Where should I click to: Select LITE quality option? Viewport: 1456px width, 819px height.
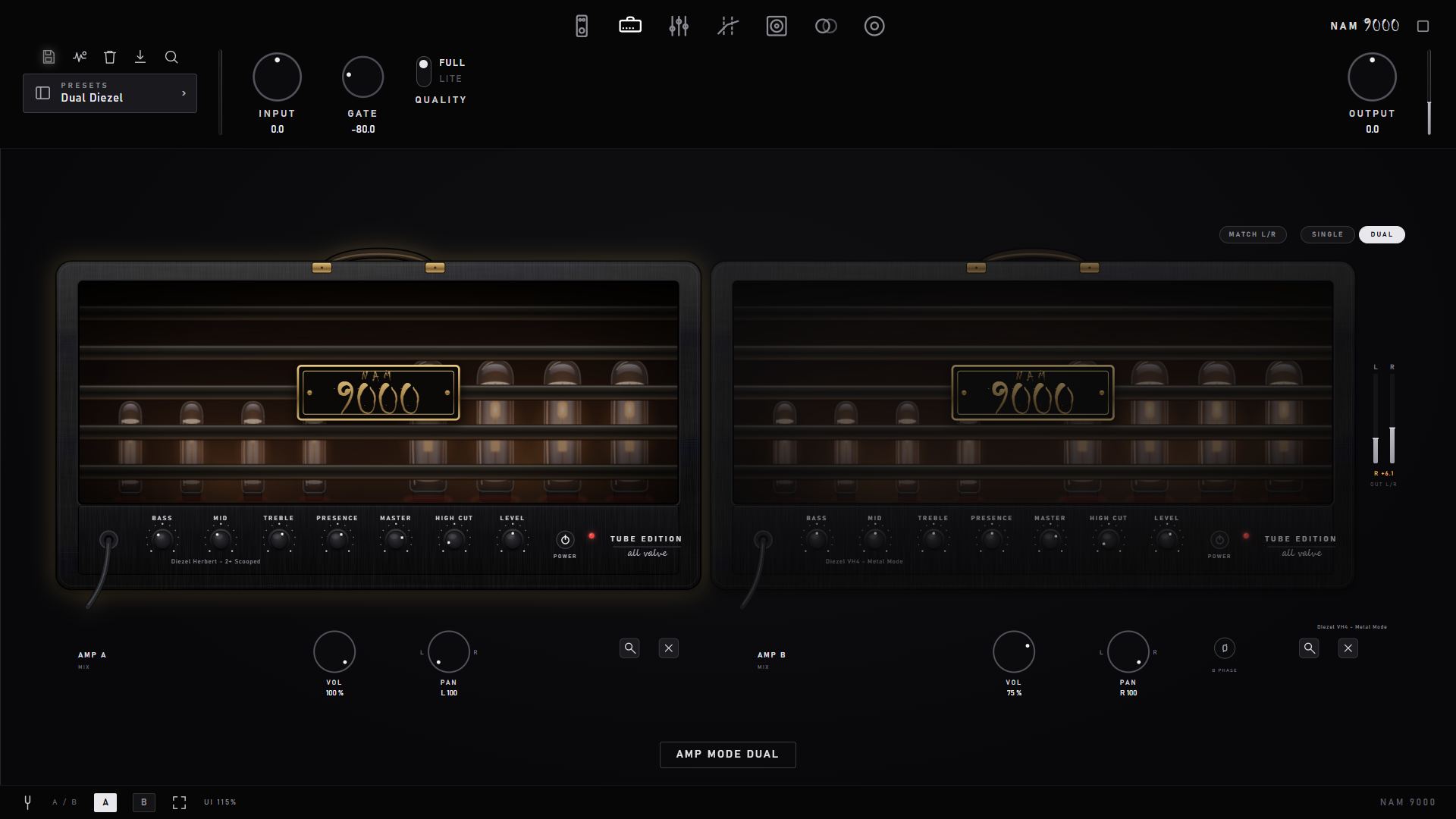point(450,79)
